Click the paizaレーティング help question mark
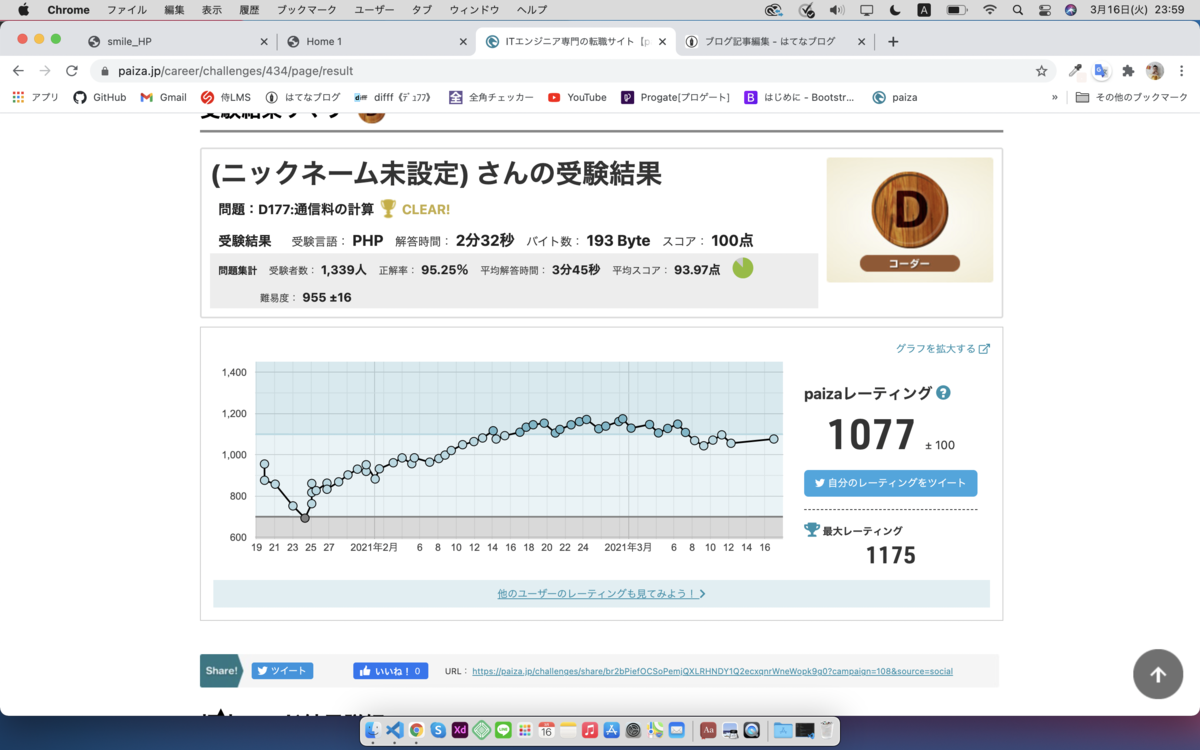The width and height of the screenshot is (1200, 750). click(943, 393)
